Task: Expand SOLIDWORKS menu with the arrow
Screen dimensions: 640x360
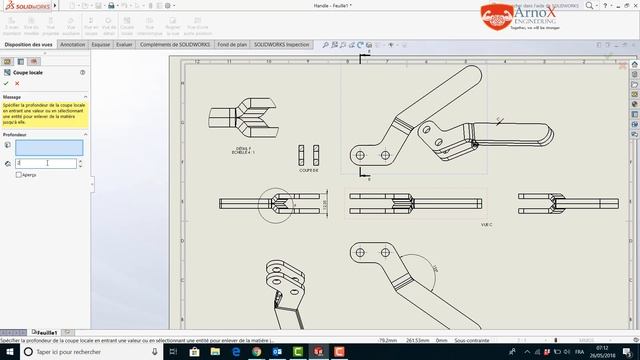Action: [x=55, y=6]
